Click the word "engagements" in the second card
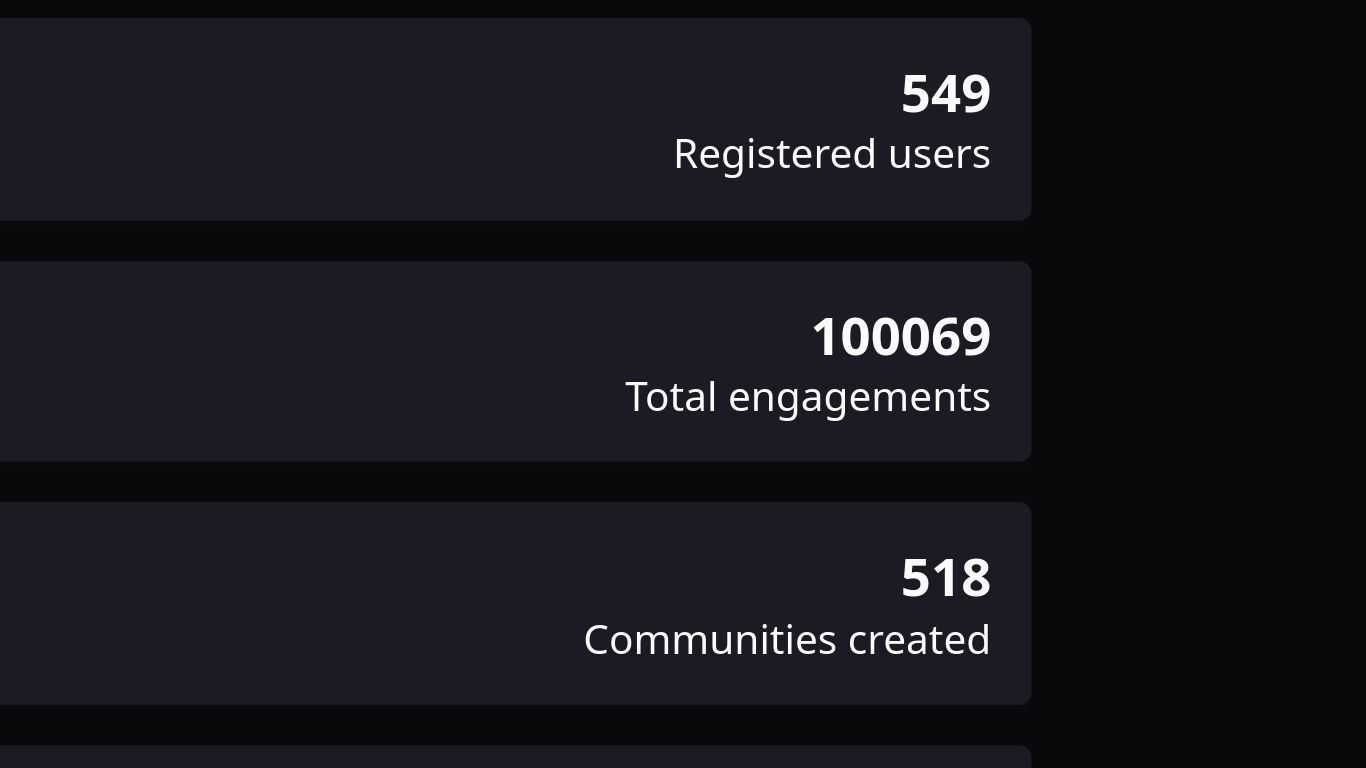This screenshot has width=1366, height=768. click(x=859, y=399)
